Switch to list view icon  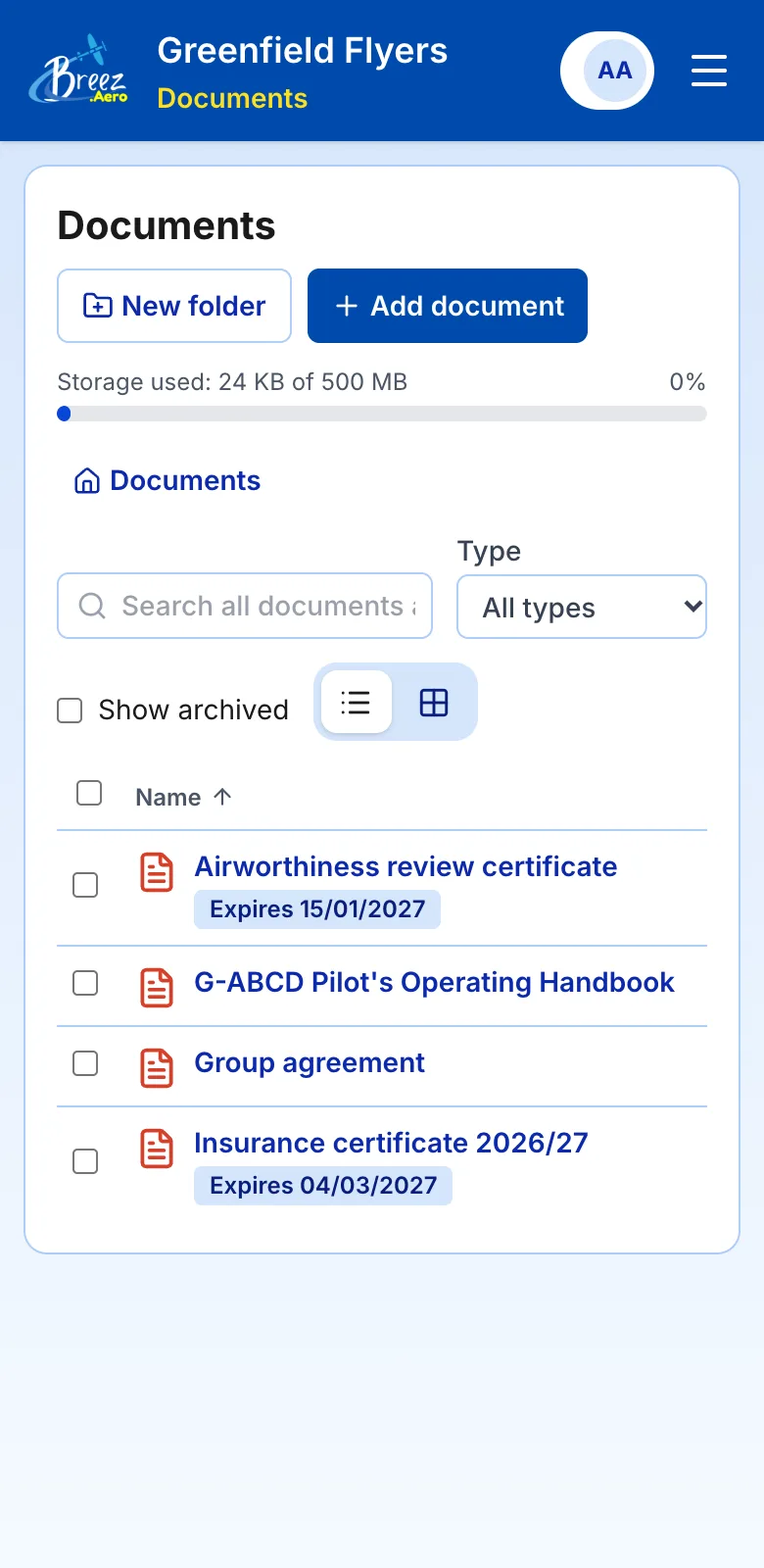pyautogui.click(x=357, y=702)
